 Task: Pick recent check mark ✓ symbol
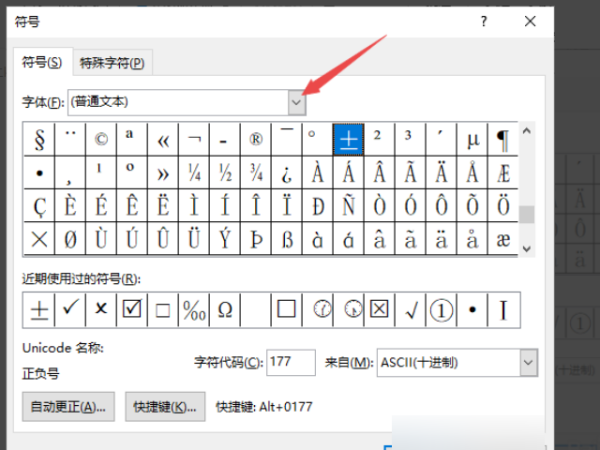click(x=70, y=310)
